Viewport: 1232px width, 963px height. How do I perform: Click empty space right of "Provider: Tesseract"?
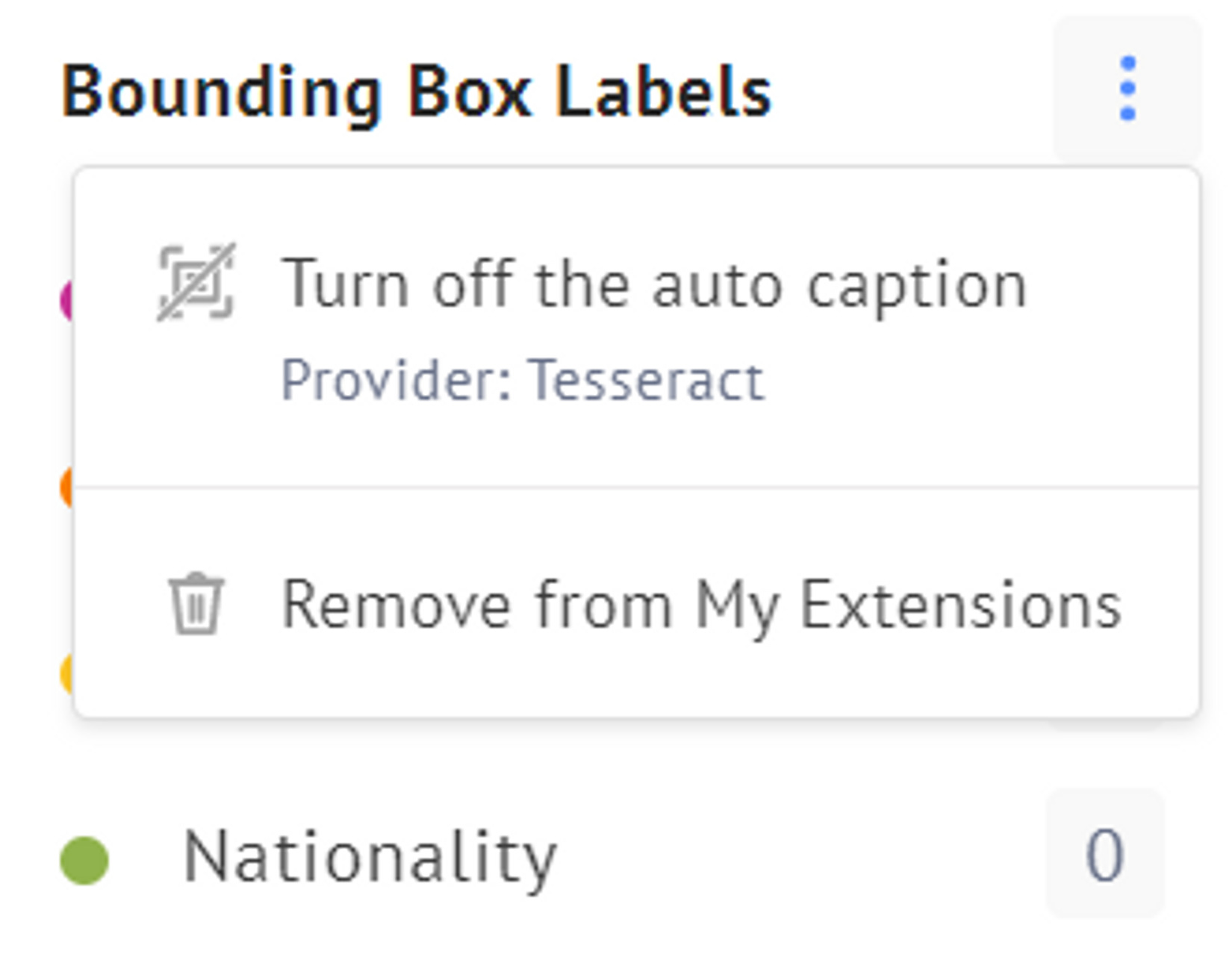pos(971,381)
